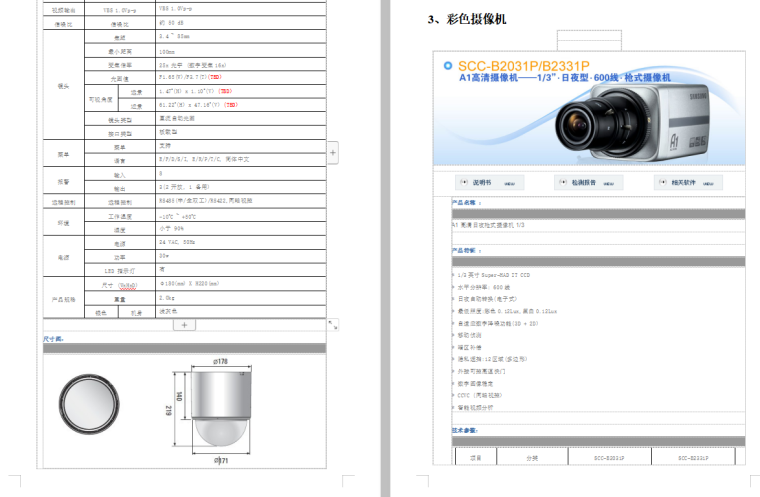Click the 说明书 icon in the product banner
The image size is (760, 497).
coord(482,183)
